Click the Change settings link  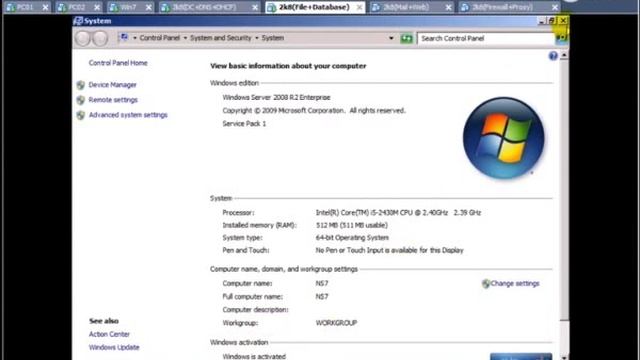515,284
